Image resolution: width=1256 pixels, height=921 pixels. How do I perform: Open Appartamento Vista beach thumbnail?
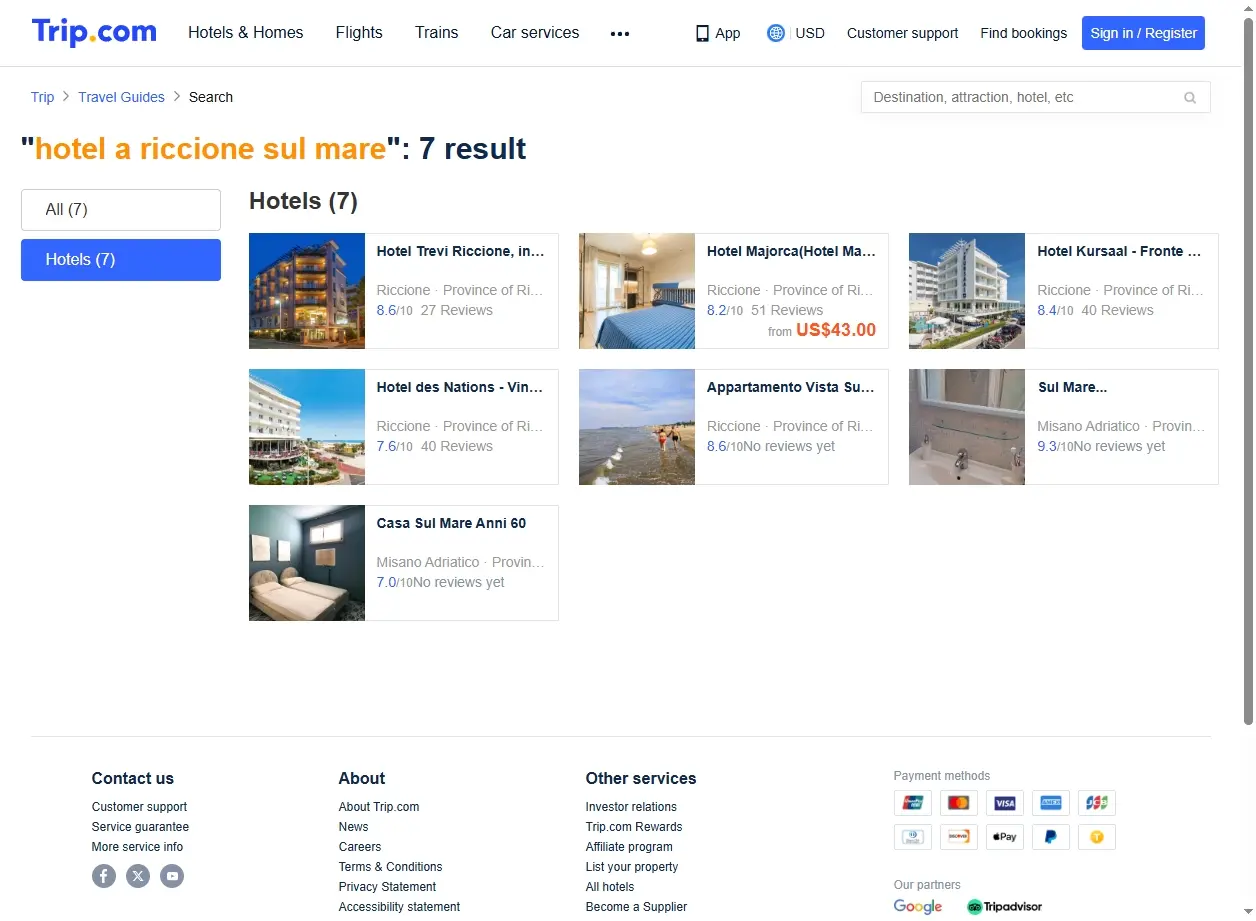(637, 427)
